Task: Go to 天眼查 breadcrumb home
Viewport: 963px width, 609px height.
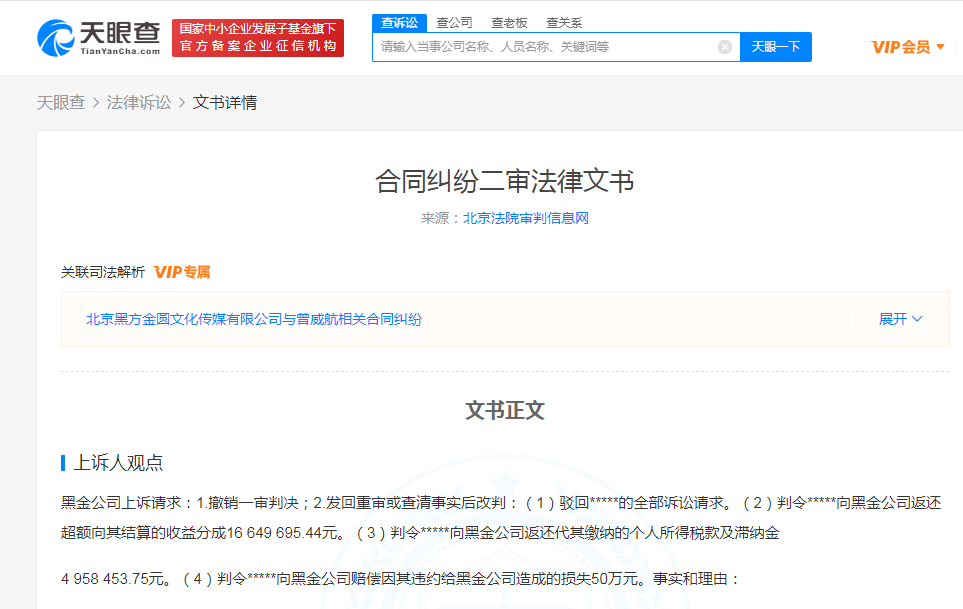Action: point(61,103)
